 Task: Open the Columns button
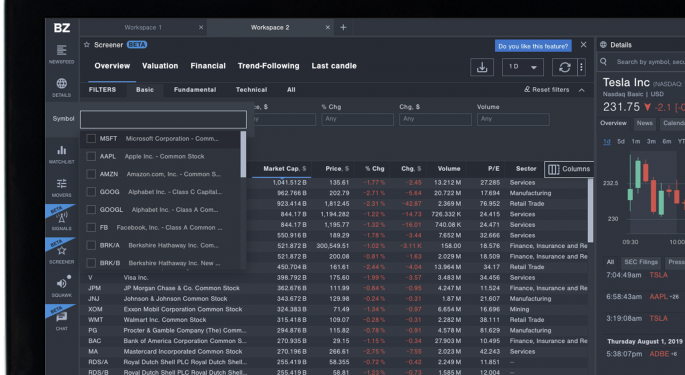(x=569, y=169)
